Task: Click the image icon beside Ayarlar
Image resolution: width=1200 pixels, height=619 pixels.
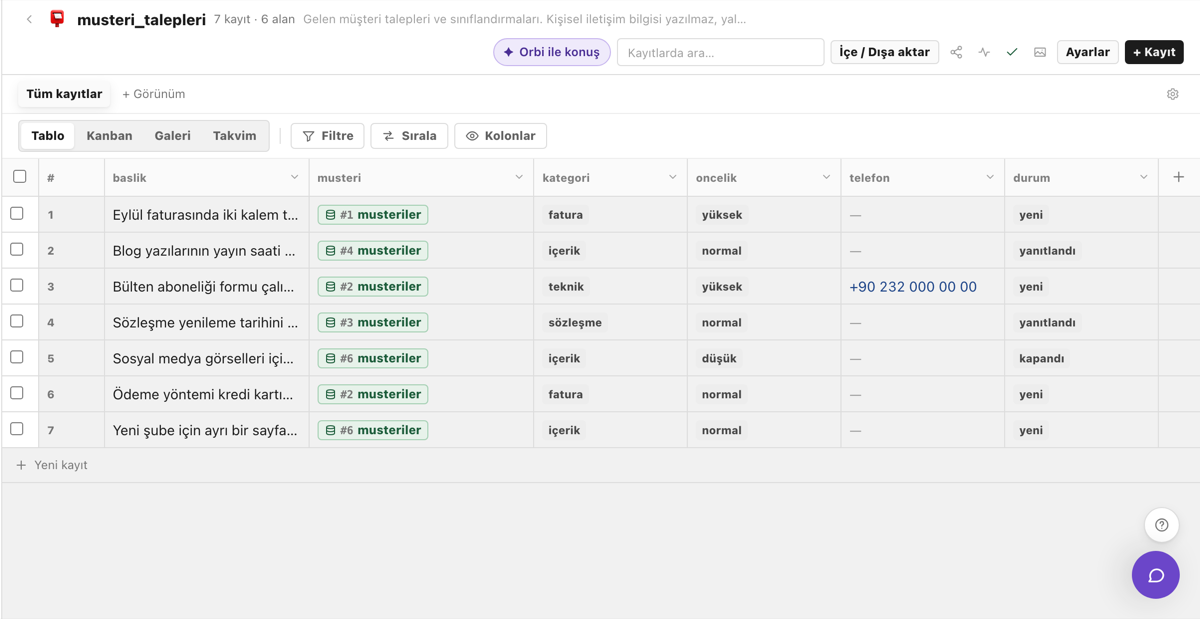Action: click(x=1040, y=52)
